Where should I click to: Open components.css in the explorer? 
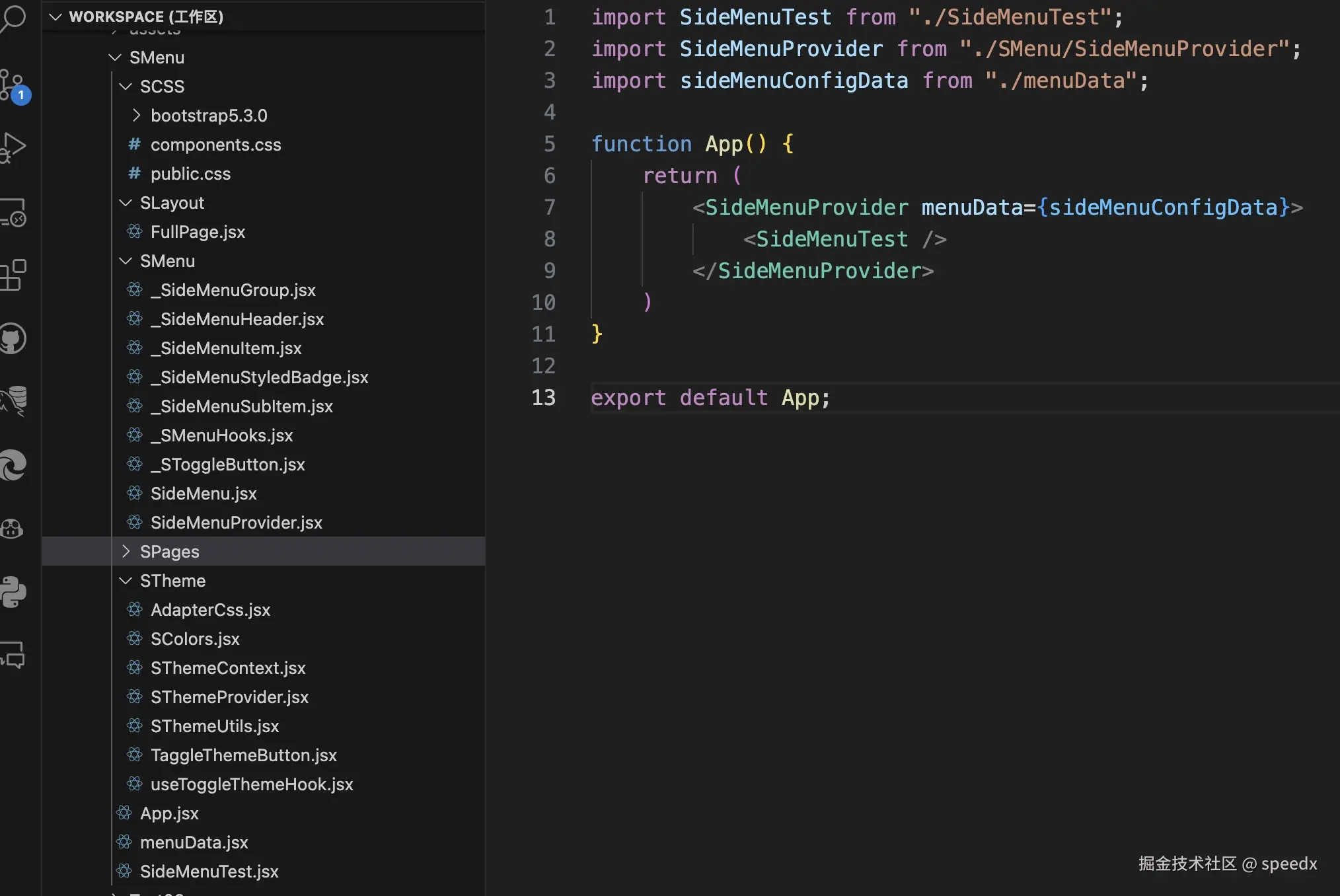tap(215, 145)
